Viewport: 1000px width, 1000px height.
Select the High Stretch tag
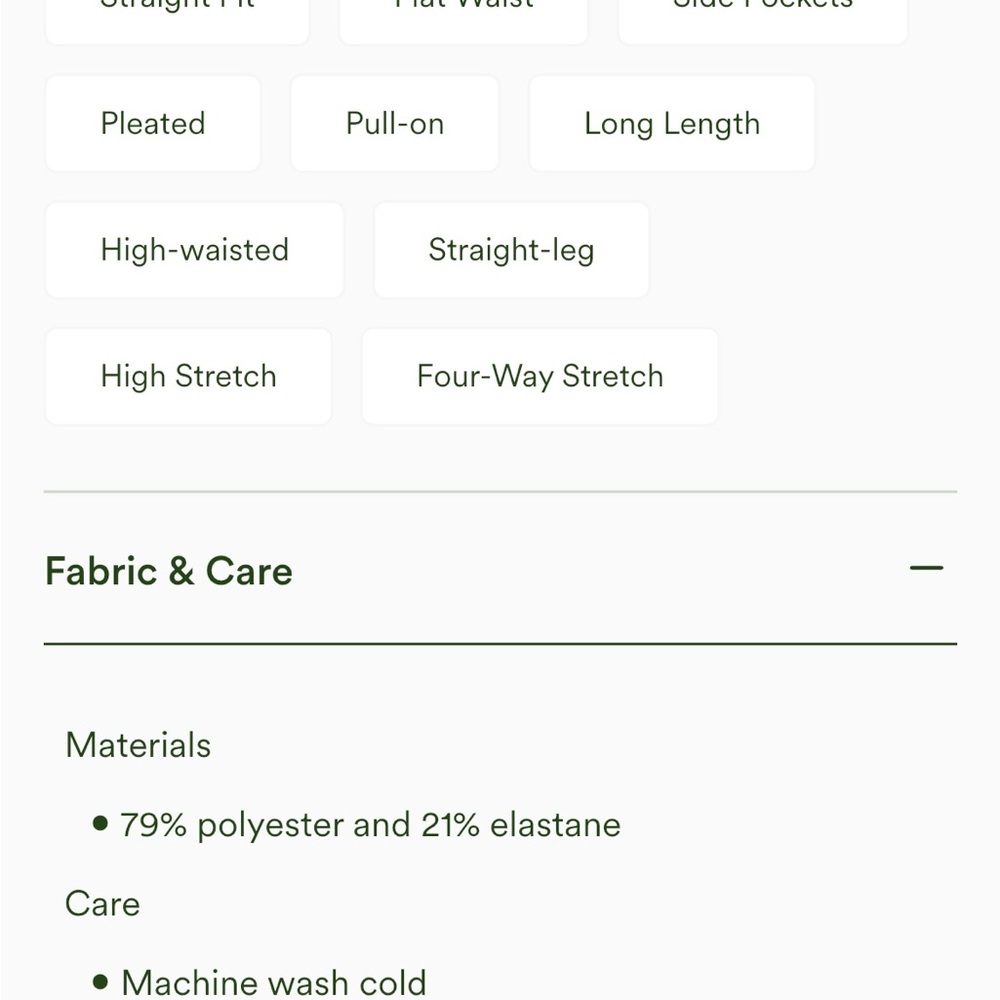click(x=189, y=376)
